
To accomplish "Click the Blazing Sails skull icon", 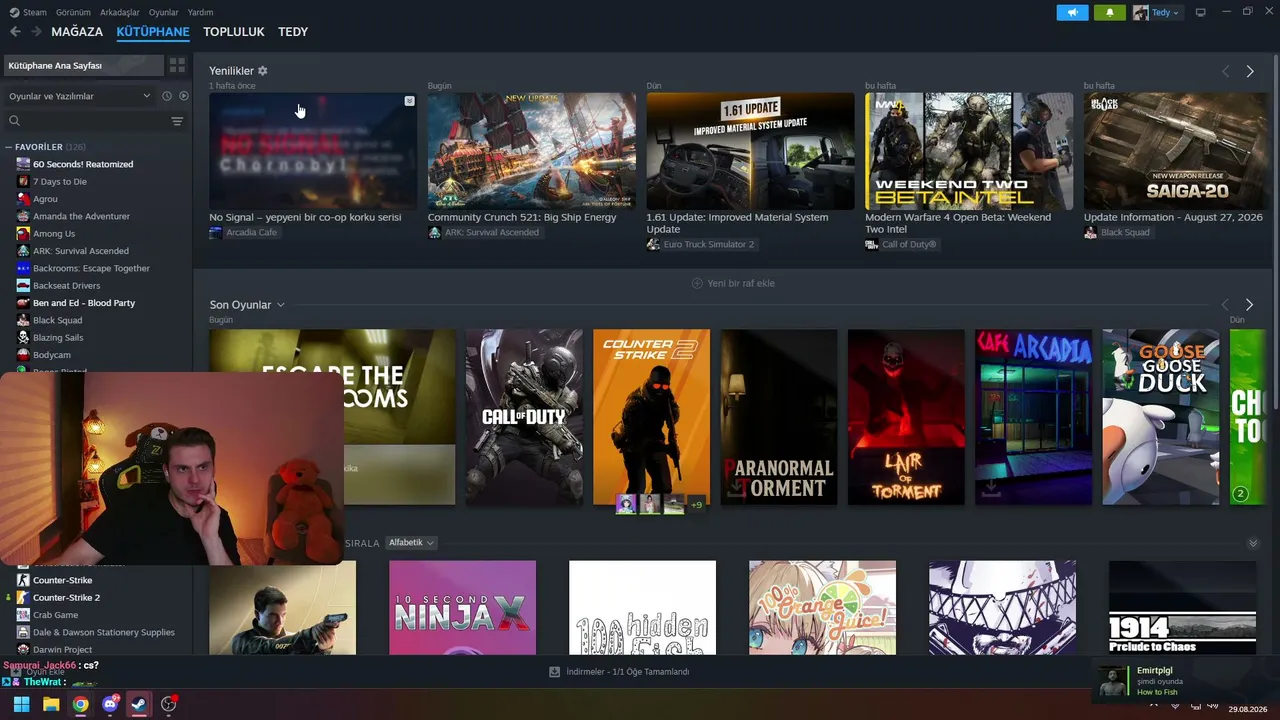I will pos(23,337).
